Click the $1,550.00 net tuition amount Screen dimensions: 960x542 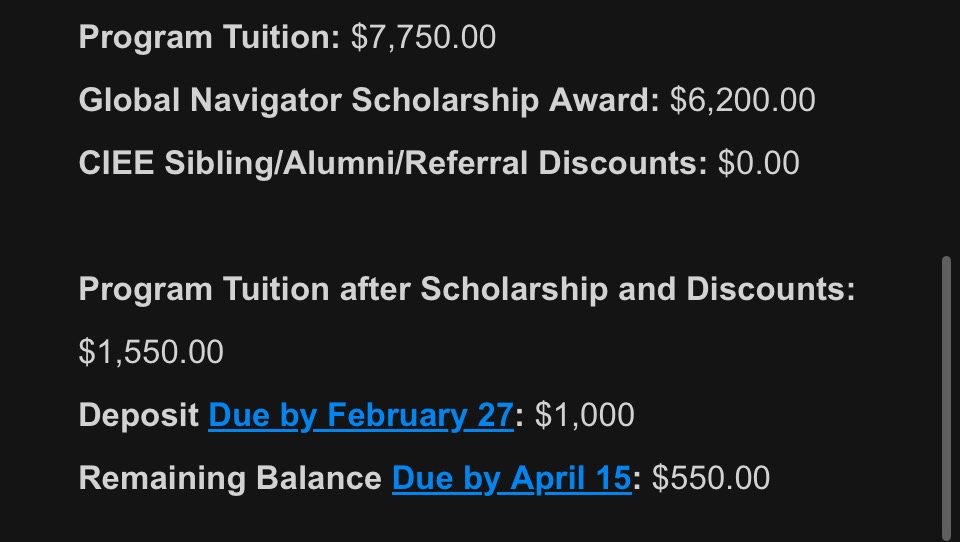coord(151,352)
